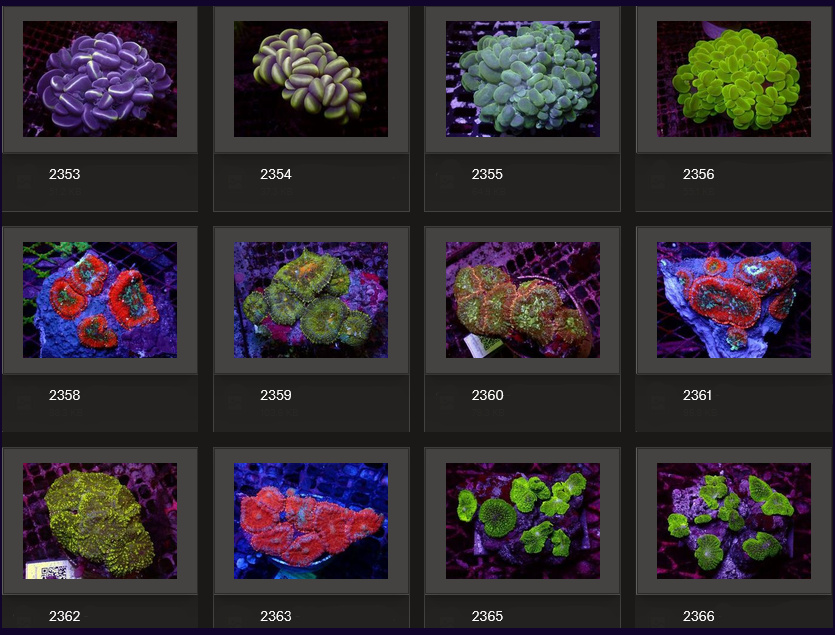Click the file name label 2363
835x635 pixels.
276,616
